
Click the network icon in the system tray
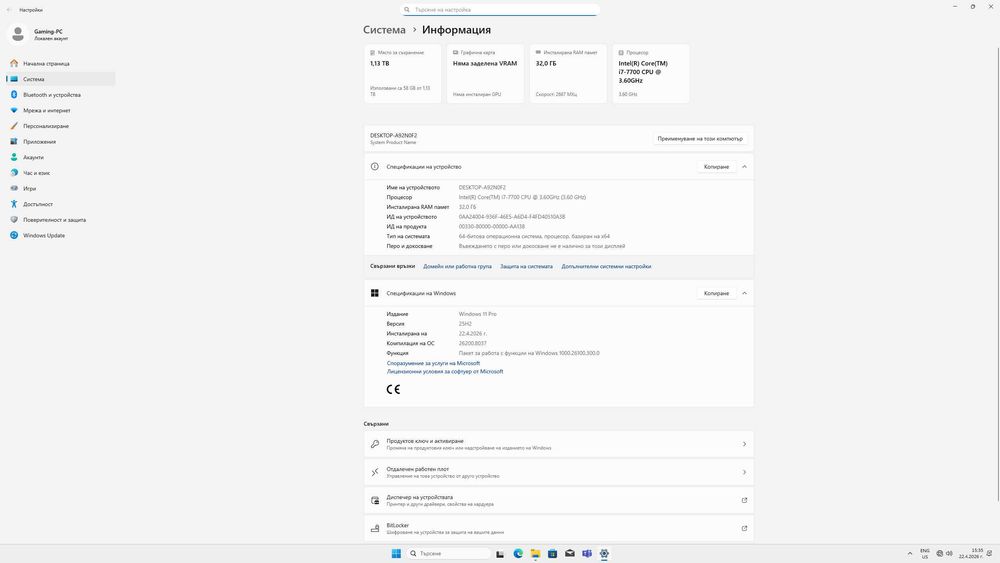(940, 553)
